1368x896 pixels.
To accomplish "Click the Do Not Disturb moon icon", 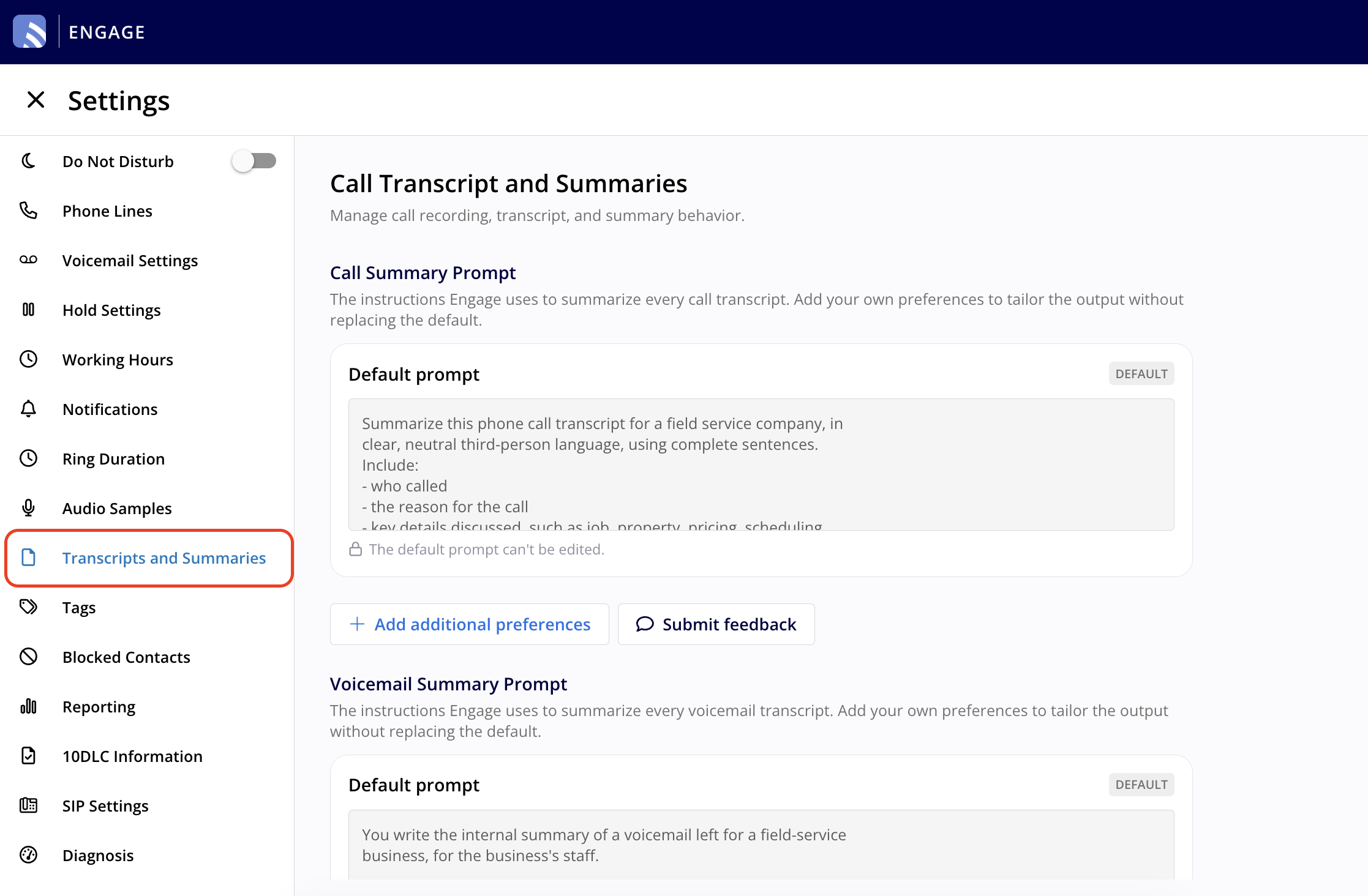I will click(x=28, y=161).
